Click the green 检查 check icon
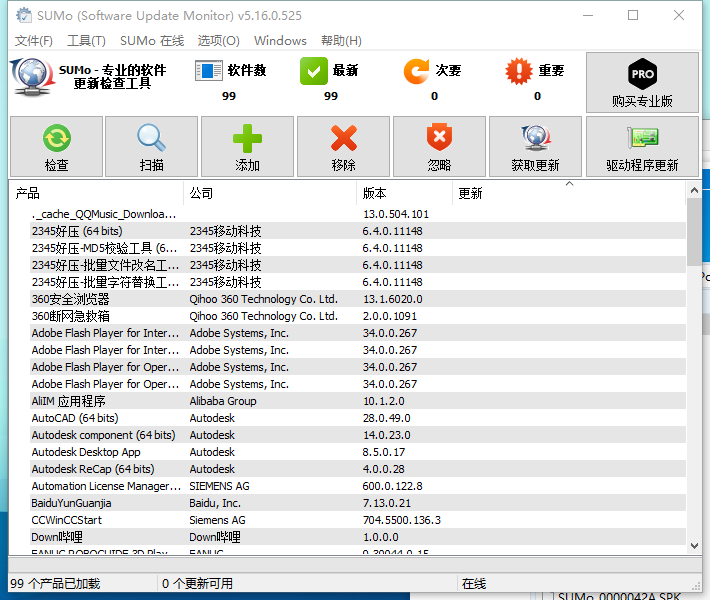Screen dimensions: 710x600 pyautogui.click(x=57, y=138)
